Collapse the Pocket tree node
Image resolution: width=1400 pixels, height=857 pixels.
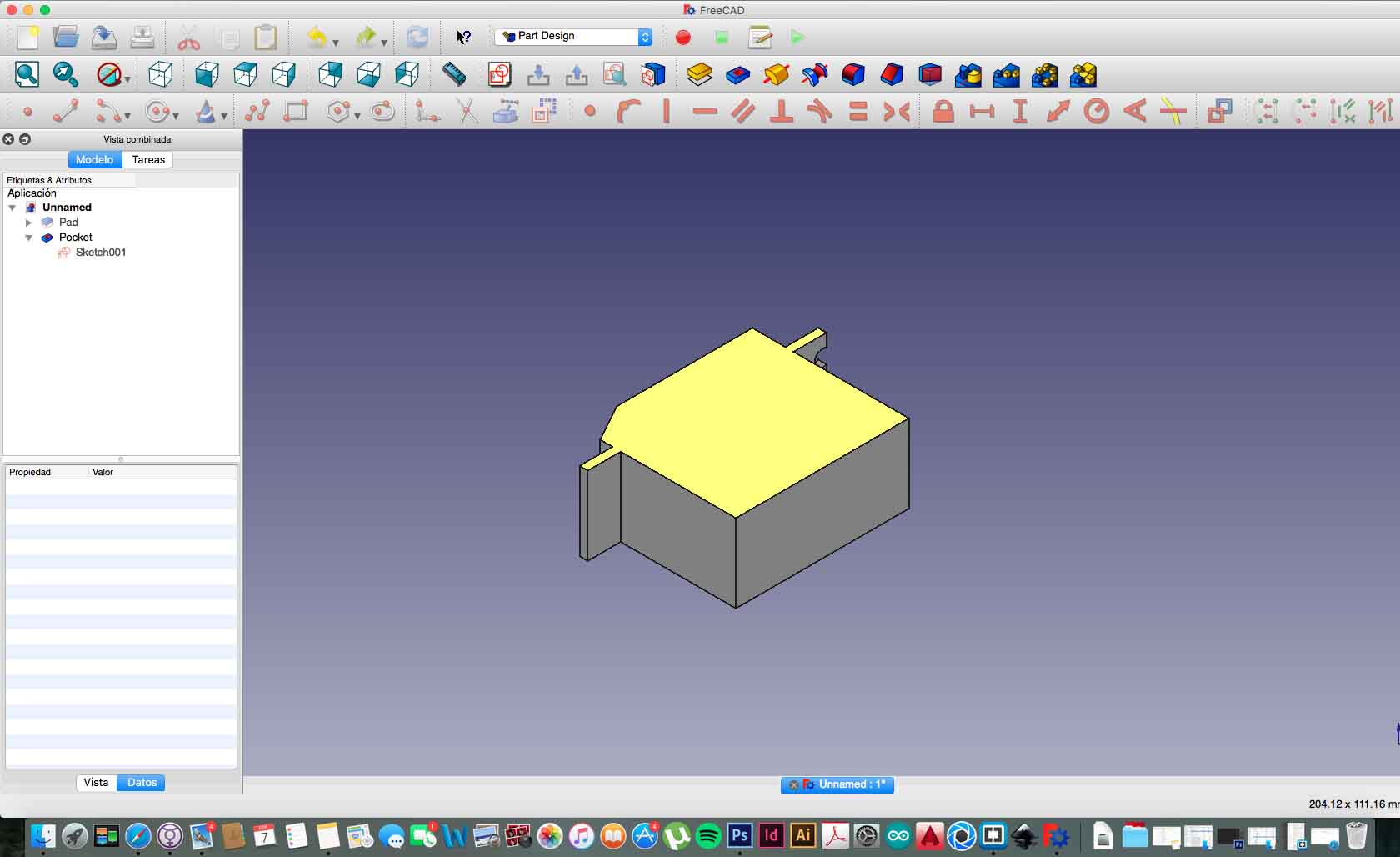point(29,238)
